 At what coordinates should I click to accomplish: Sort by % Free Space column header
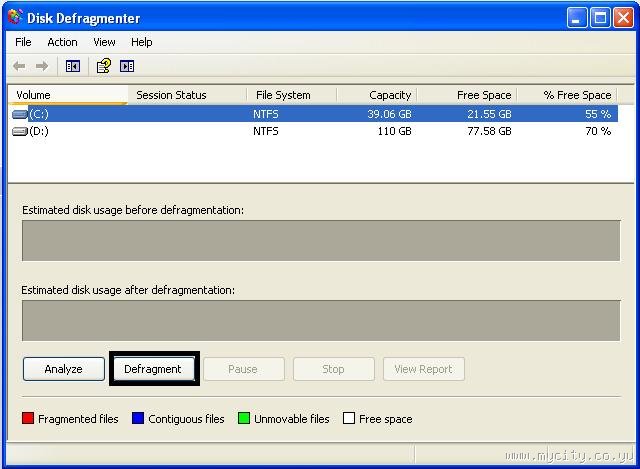(567, 95)
